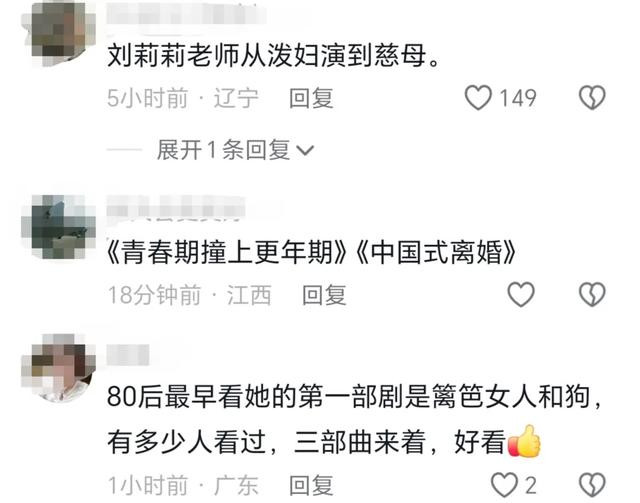Reply to the 广东 comment via 回复
The width and height of the screenshot is (640, 503).
point(311,485)
